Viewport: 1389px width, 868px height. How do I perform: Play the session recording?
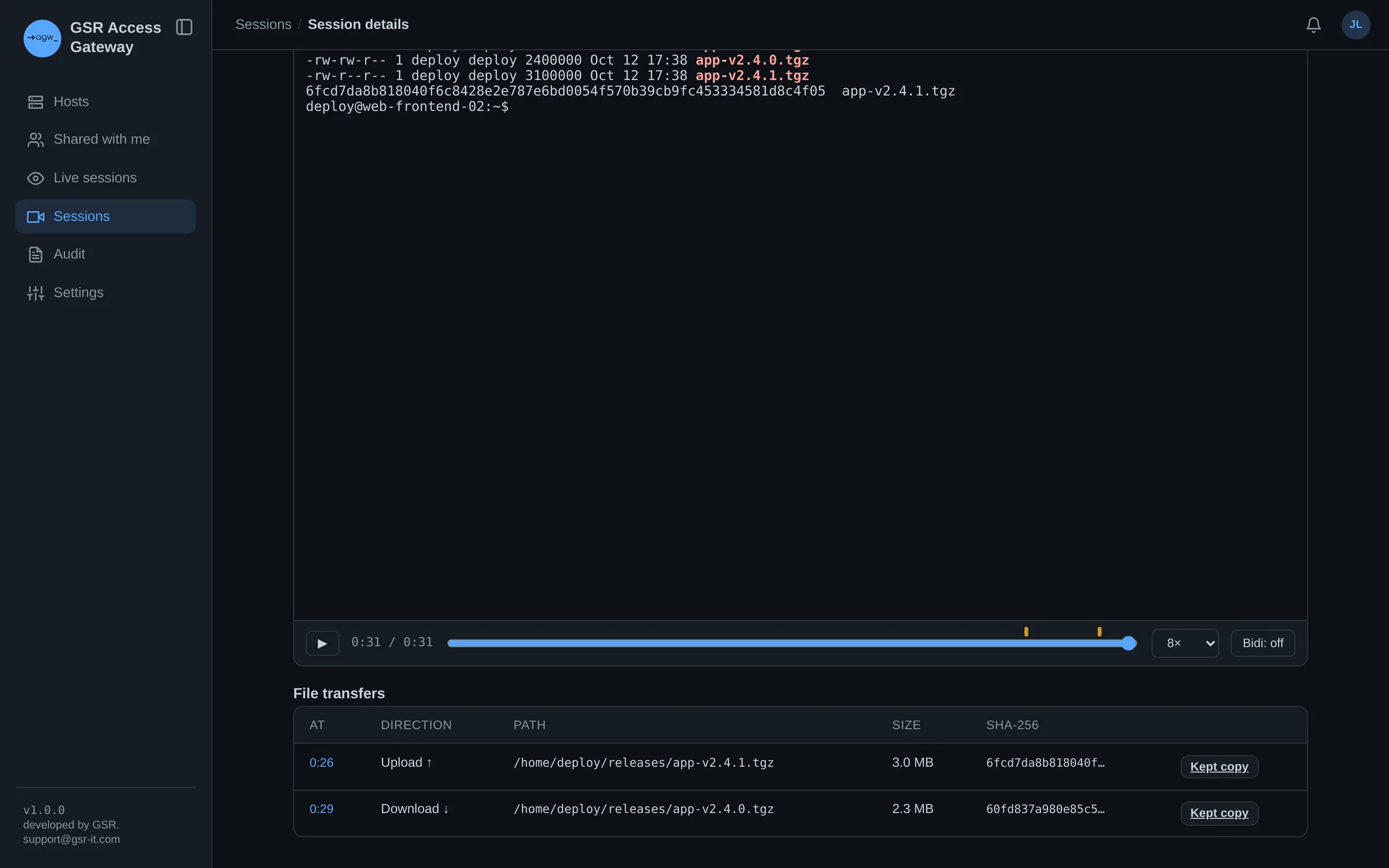322,643
